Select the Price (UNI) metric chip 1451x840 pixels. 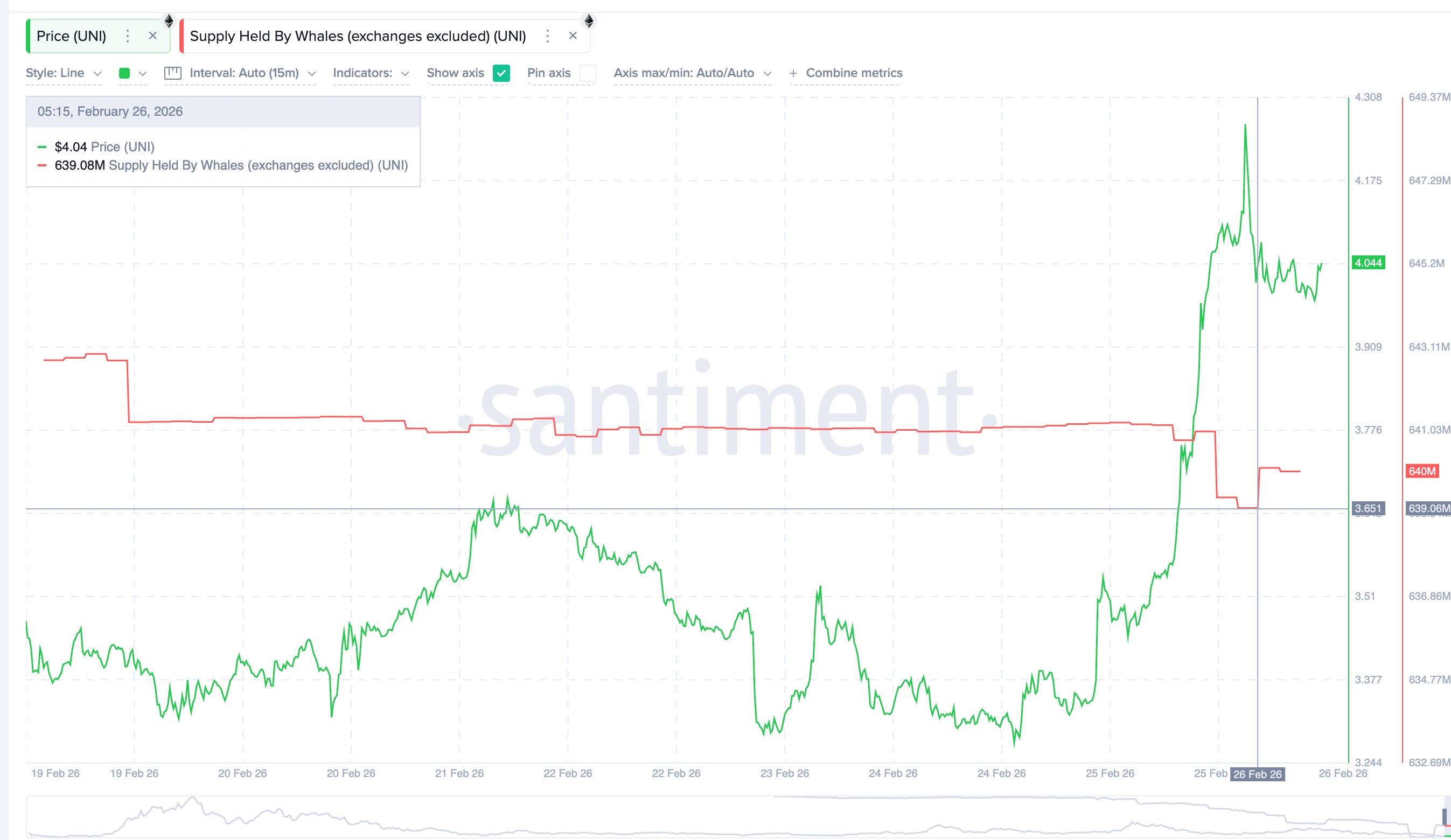click(x=71, y=36)
